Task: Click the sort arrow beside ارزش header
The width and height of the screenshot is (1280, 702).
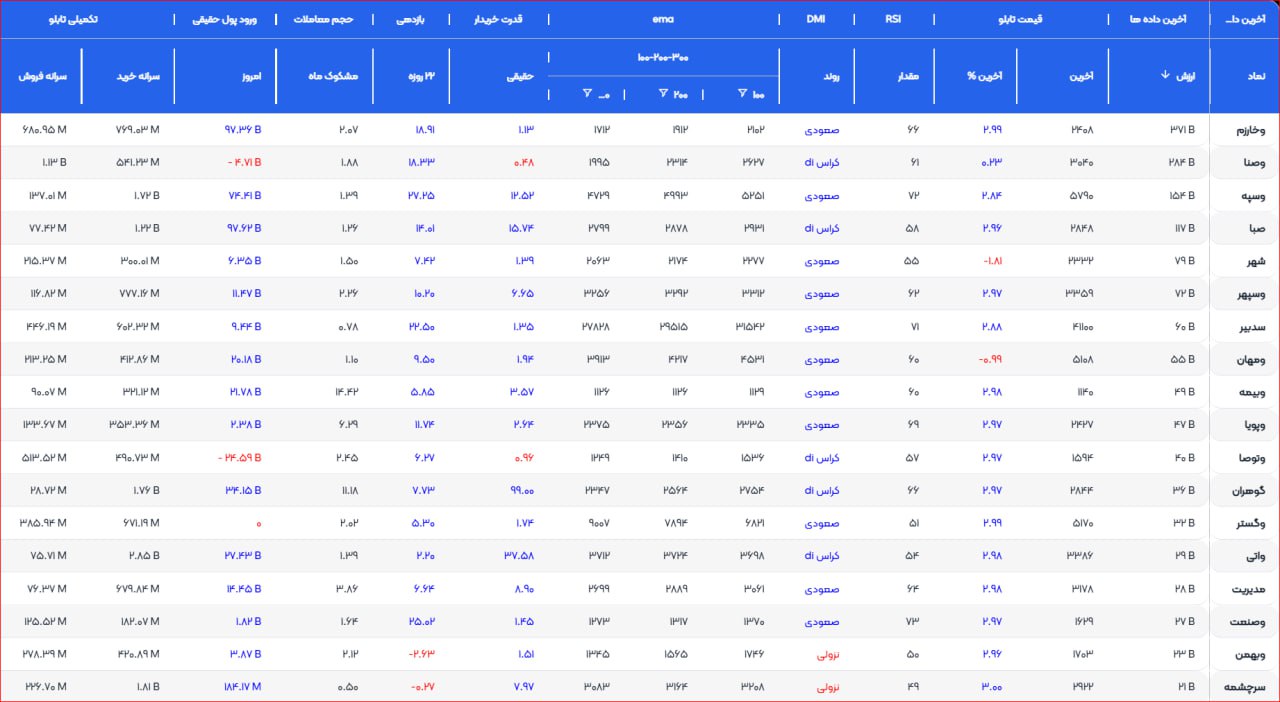Action: coord(1165,75)
